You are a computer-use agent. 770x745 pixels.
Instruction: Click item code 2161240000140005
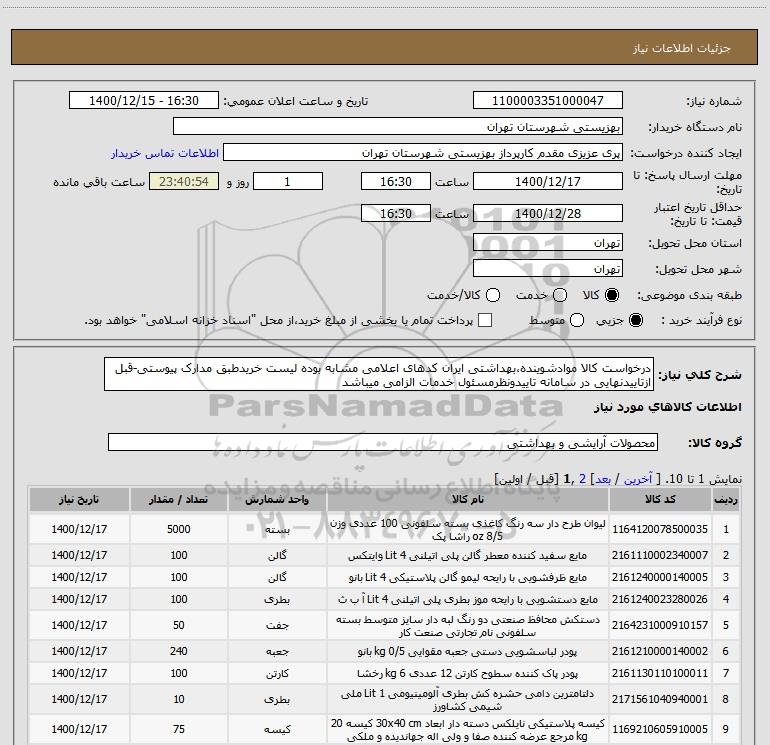(660, 577)
